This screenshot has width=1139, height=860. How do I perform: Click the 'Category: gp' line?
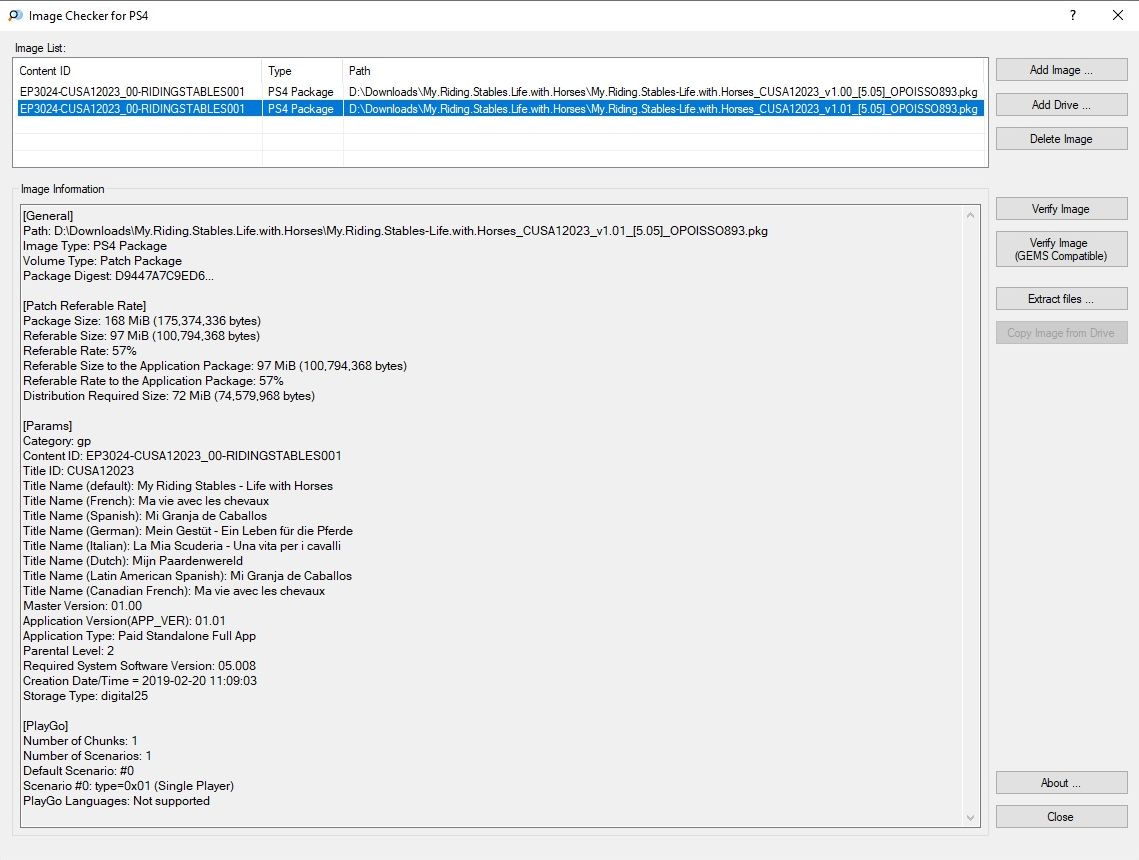coord(57,441)
